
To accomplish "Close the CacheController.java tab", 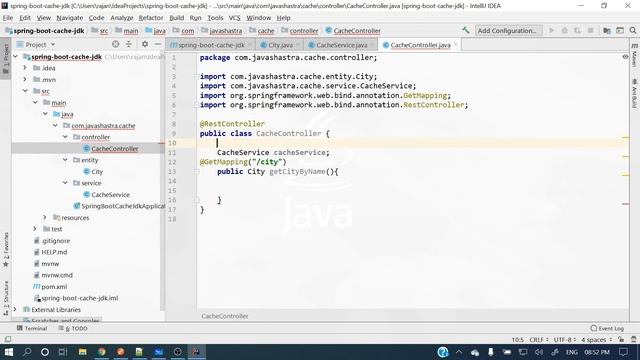I will click(456, 45).
